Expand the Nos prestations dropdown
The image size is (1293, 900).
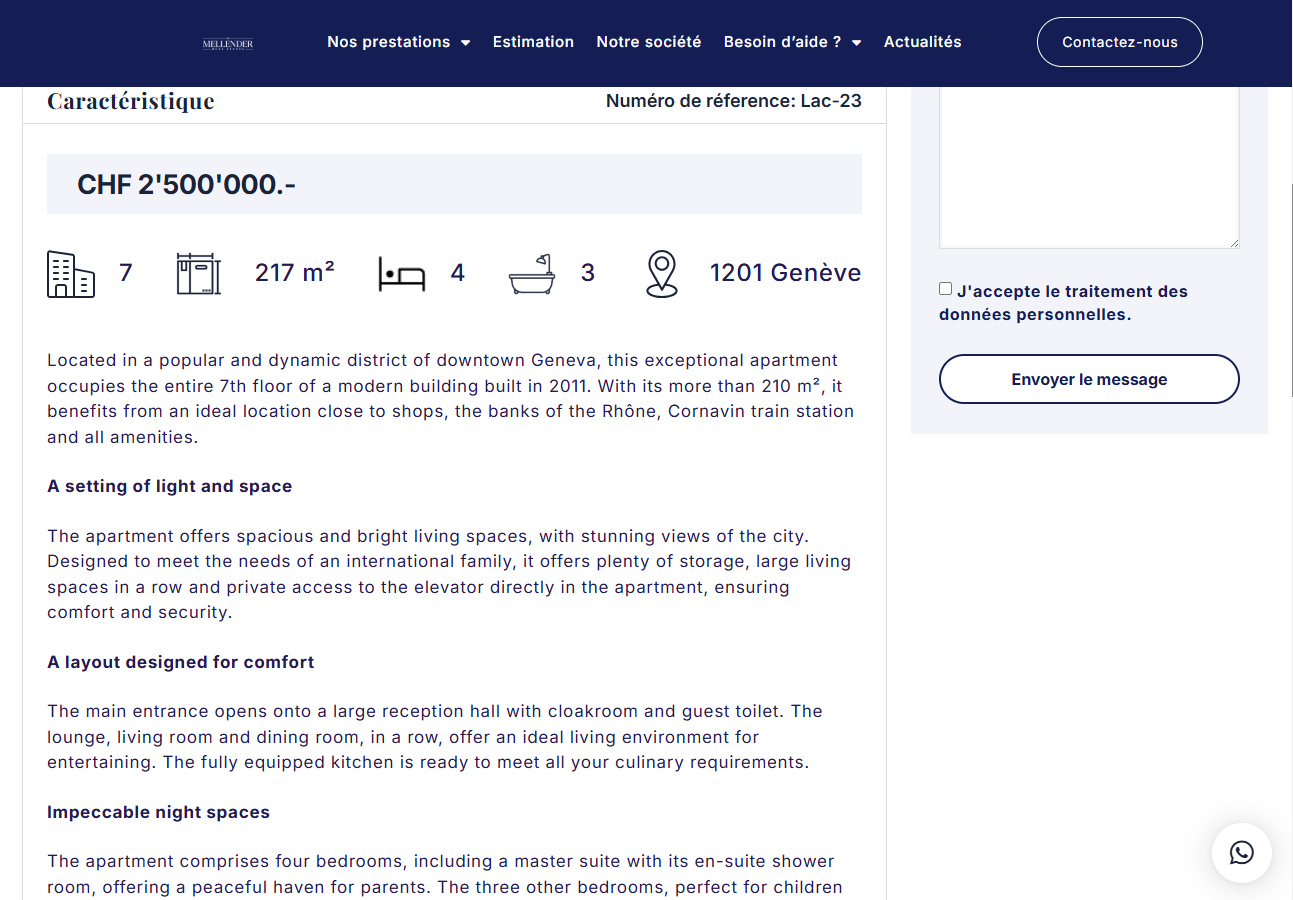pos(398,42)
